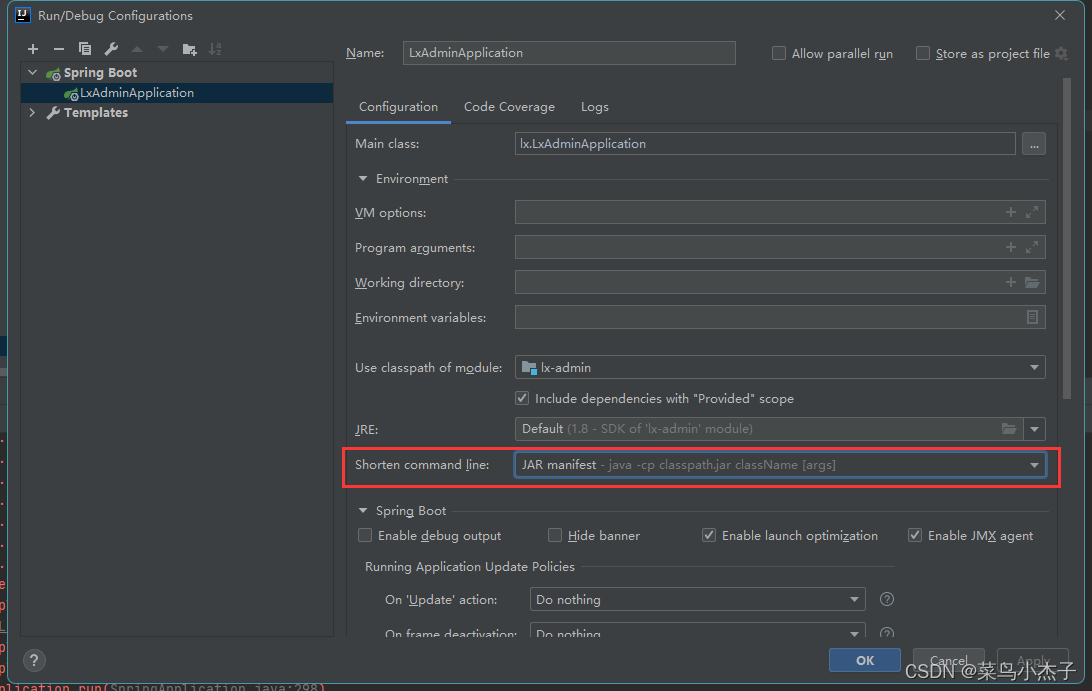Viewport: 1092px width, 691px height.
Task: Select Spring Boot tree group
Action: click(x=100, y=72)
